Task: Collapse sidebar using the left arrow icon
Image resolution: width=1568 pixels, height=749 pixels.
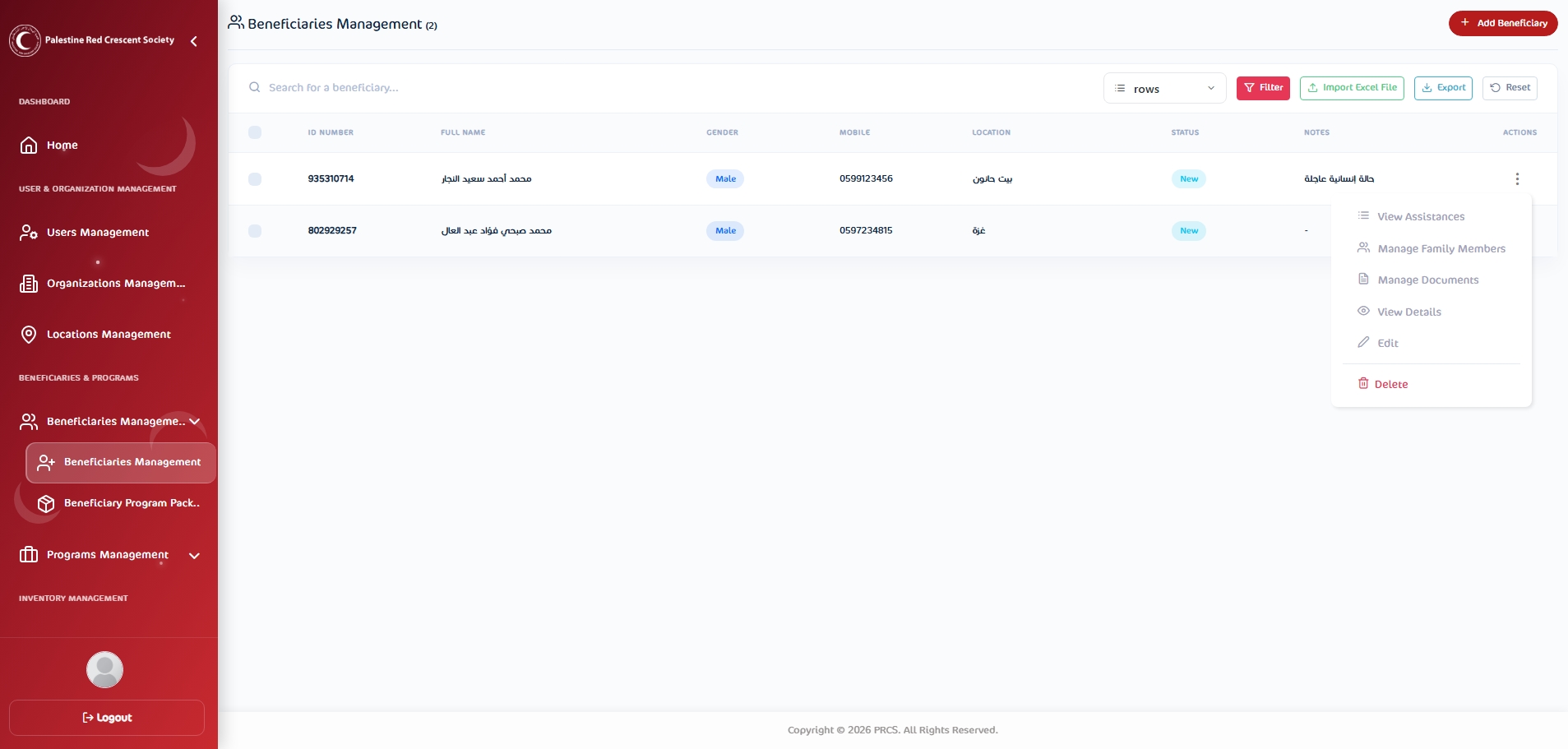Action: click(x=194, y=41)
